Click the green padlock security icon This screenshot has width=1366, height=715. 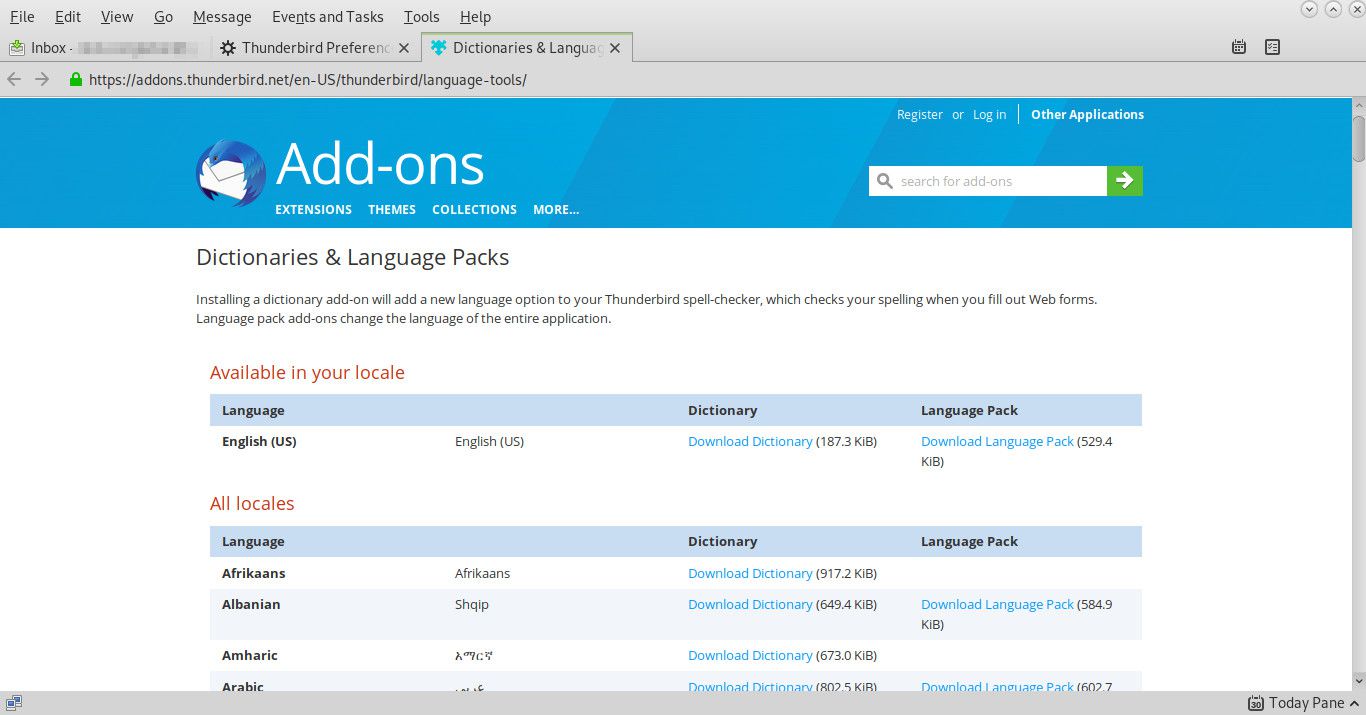pos(75,80)
